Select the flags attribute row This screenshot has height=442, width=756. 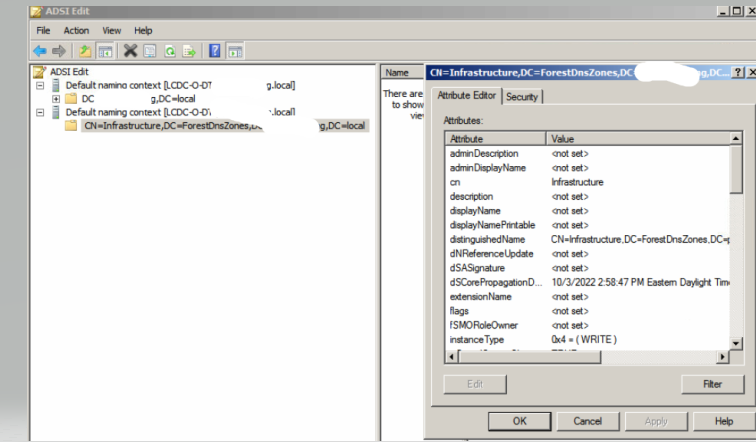point(587,311)
